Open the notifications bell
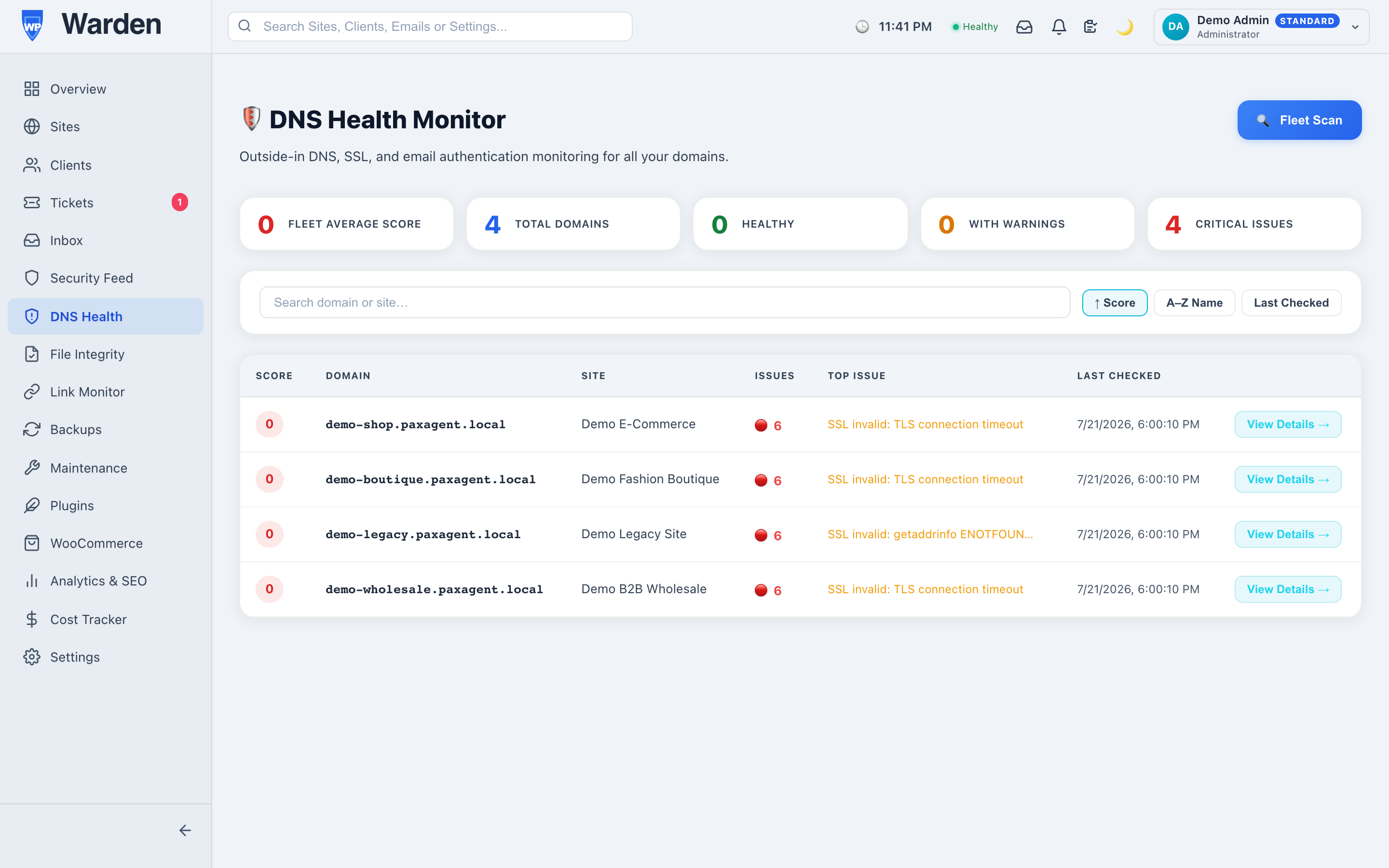Image resolution: width=1389 pixels, height=868 pixels. (1059, 27)
